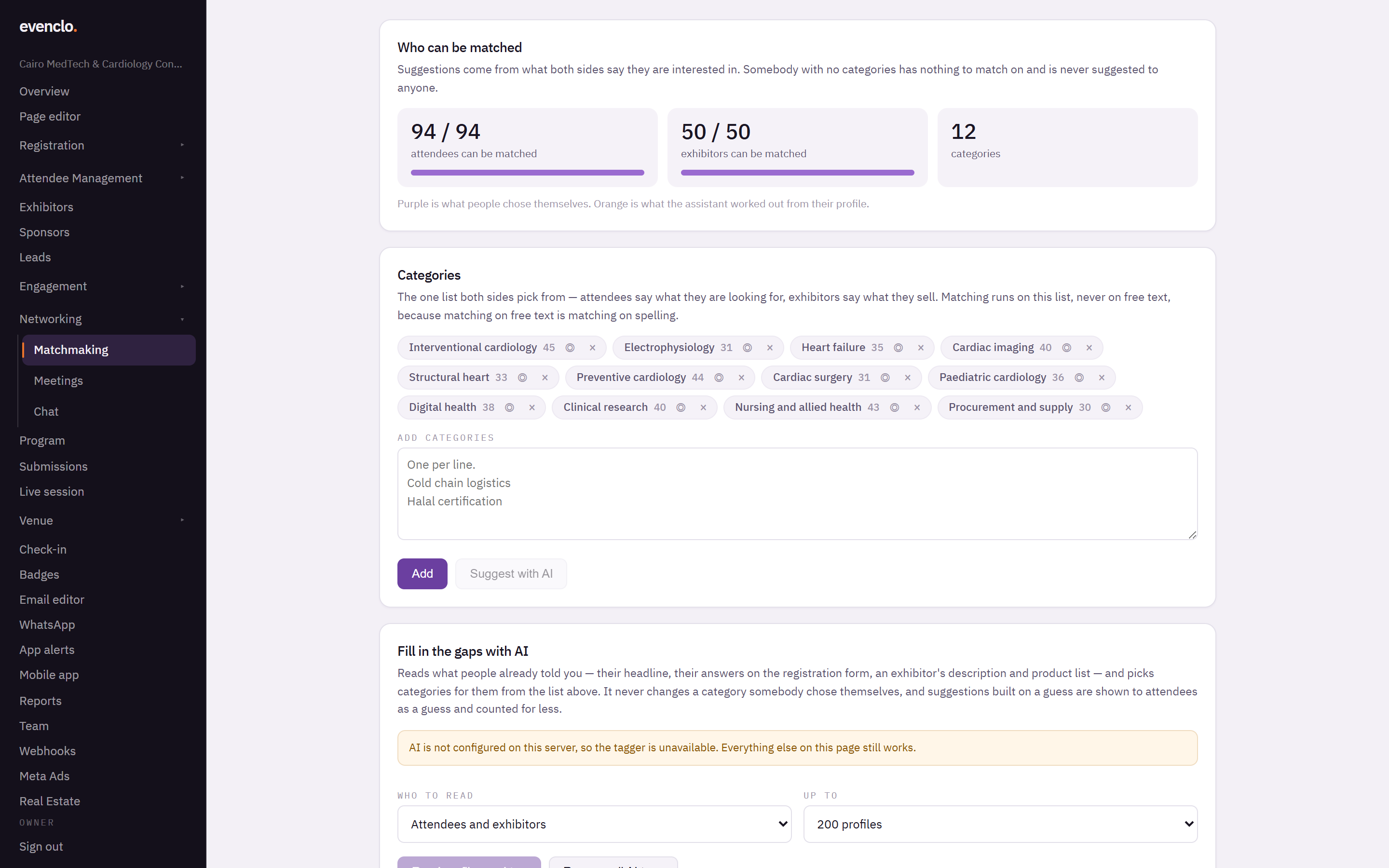Click the target icon on Heart failure chip
This screenshot has width=1389, height=868.
point(898,348)
